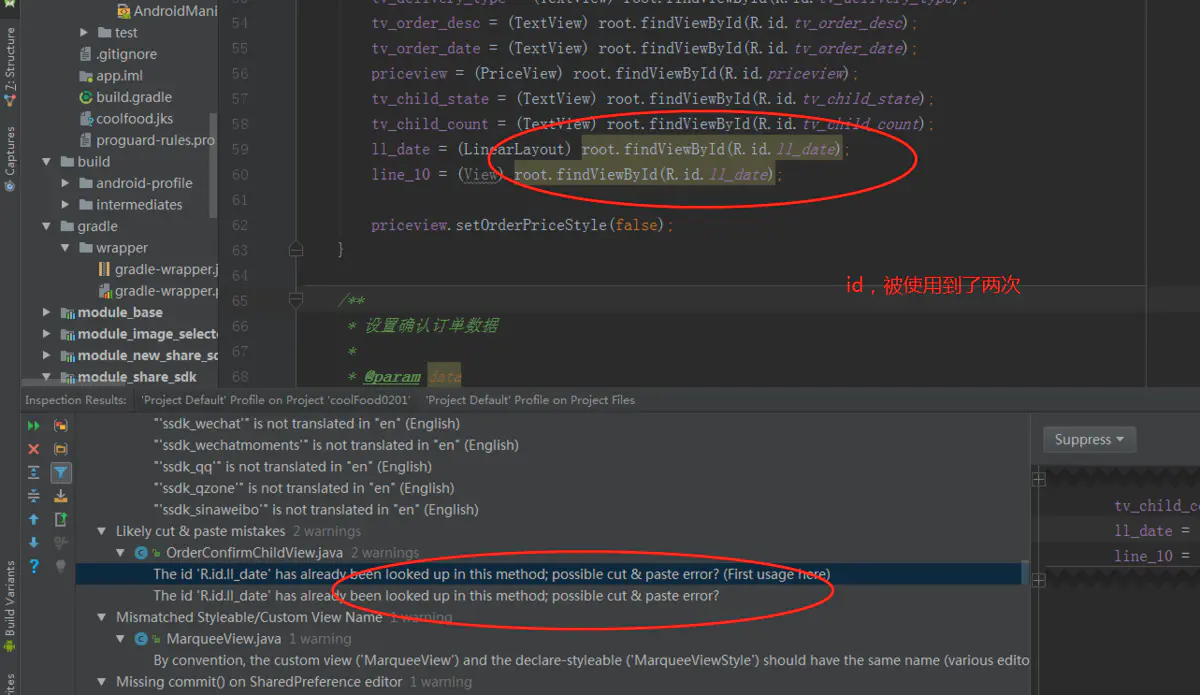This screenshot has height=695, width=1200.
Task: Rerun inspection with green double-arrow icon
Action: tap(34, 426)
